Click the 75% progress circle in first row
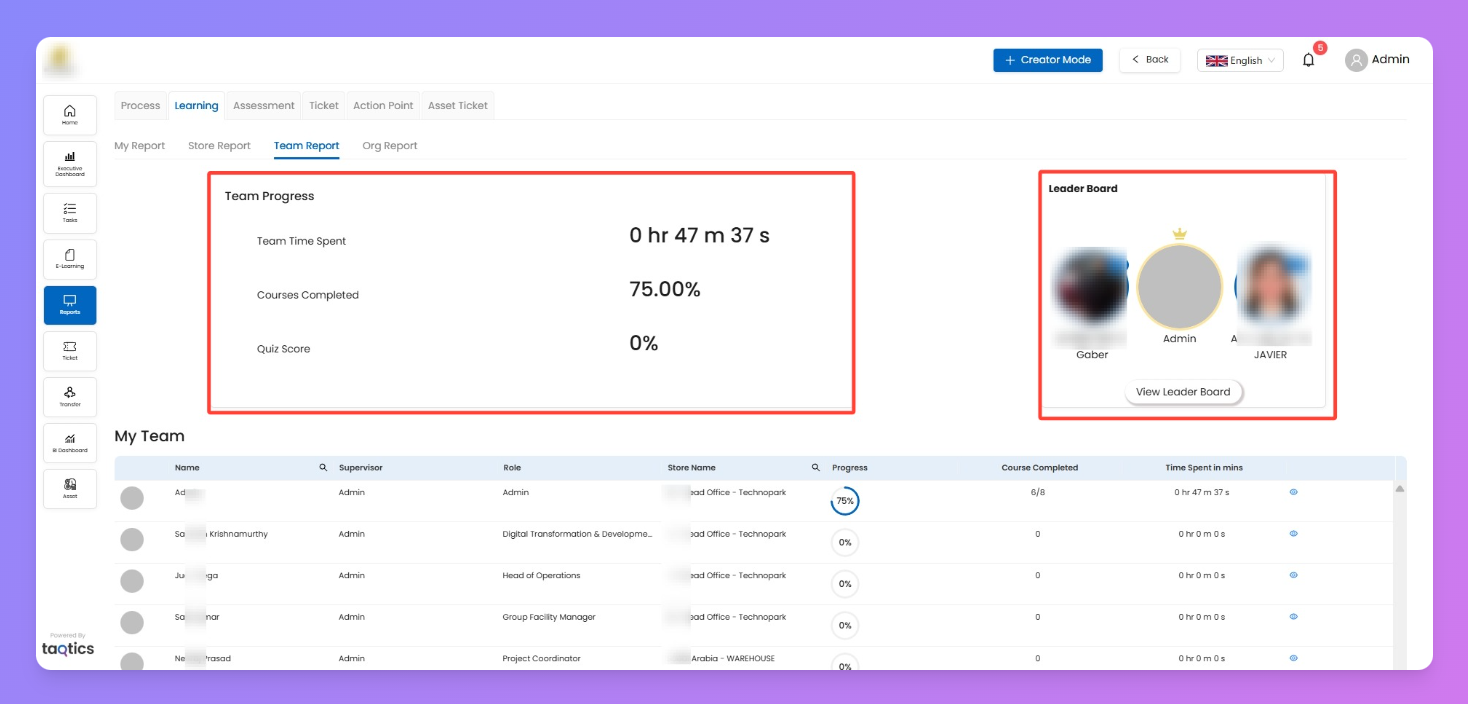Screen dimensions: 1468x704 pyautogui.click(x=845, y=501)
